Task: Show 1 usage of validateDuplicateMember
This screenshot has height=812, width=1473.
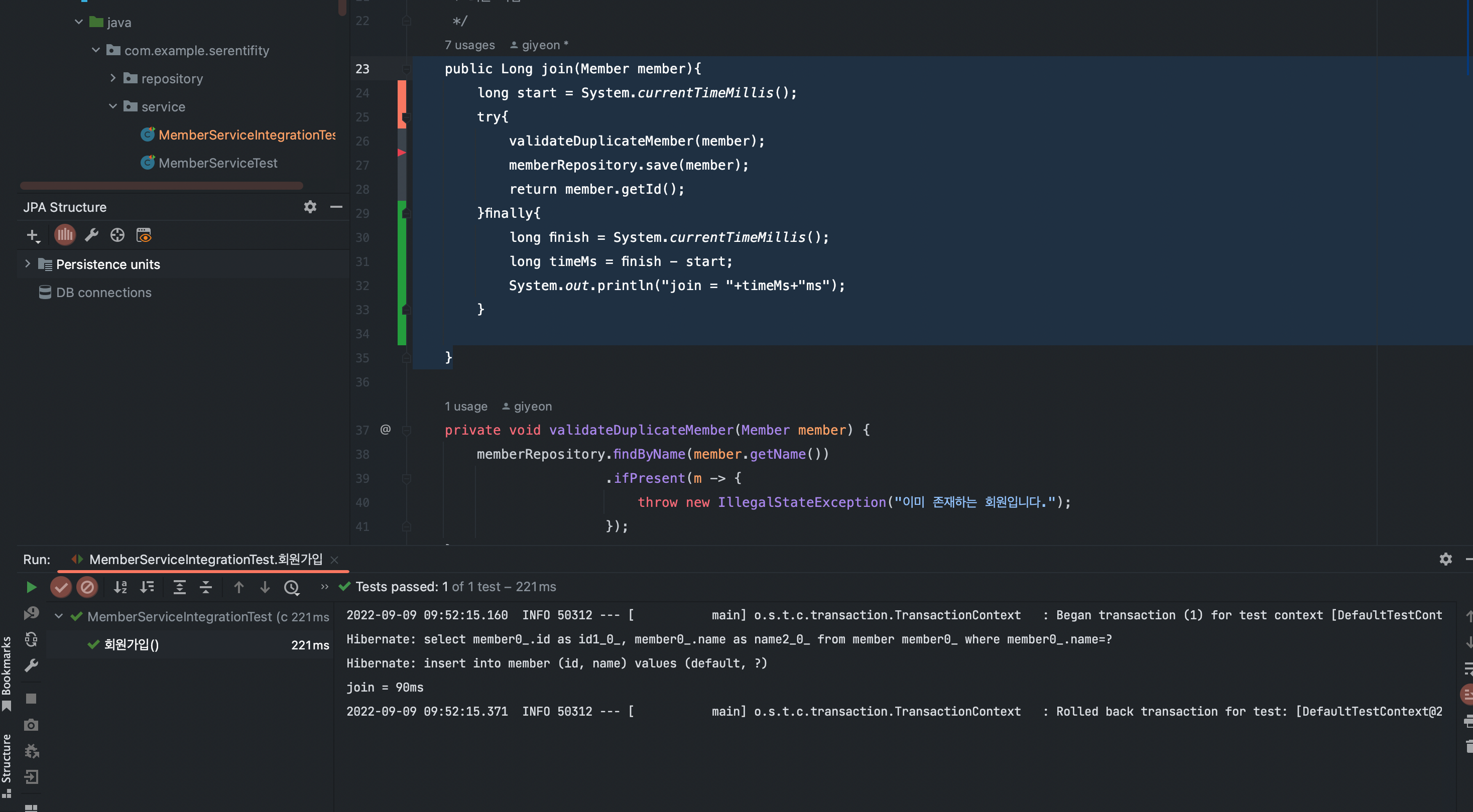Action: point(466,407)
